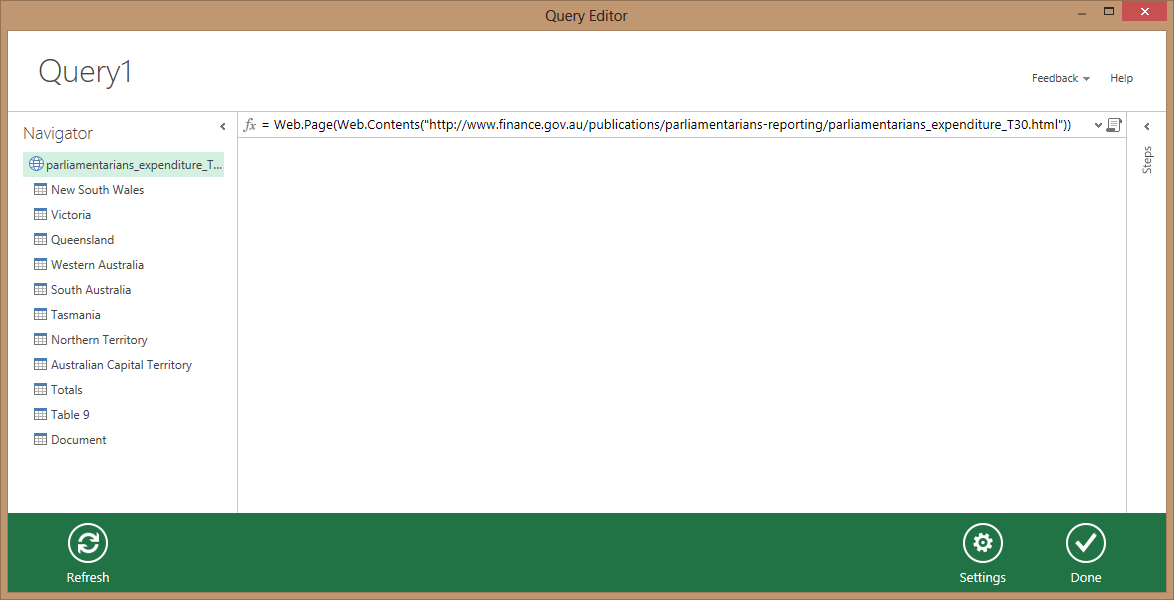Viewport: 1174px width, 600px height.
Task: Click the table icon beside Queensland
Action: click(x=40, y=240)
